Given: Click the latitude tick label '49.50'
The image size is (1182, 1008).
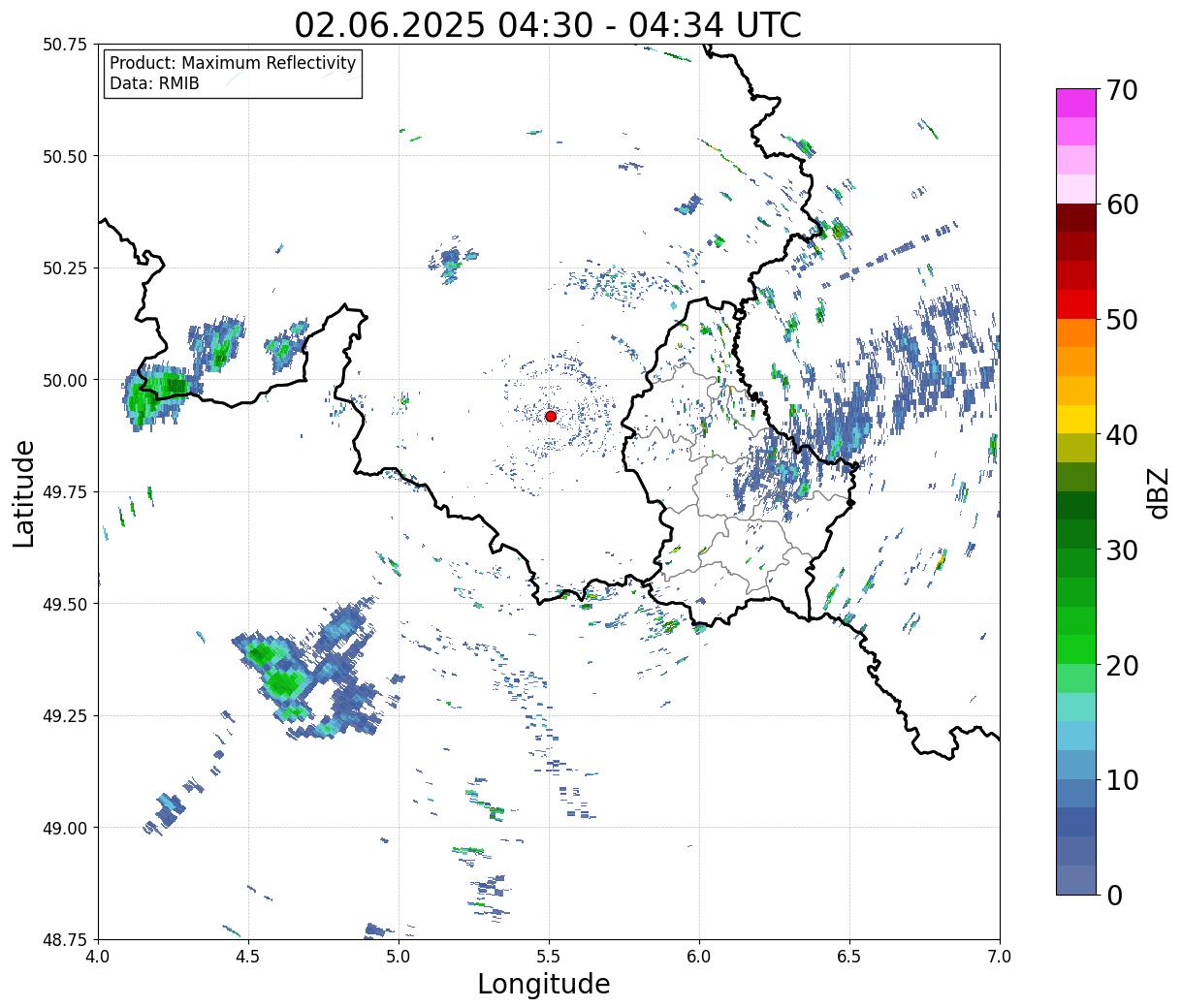Looking at the screenshot, I should [65, 604].
